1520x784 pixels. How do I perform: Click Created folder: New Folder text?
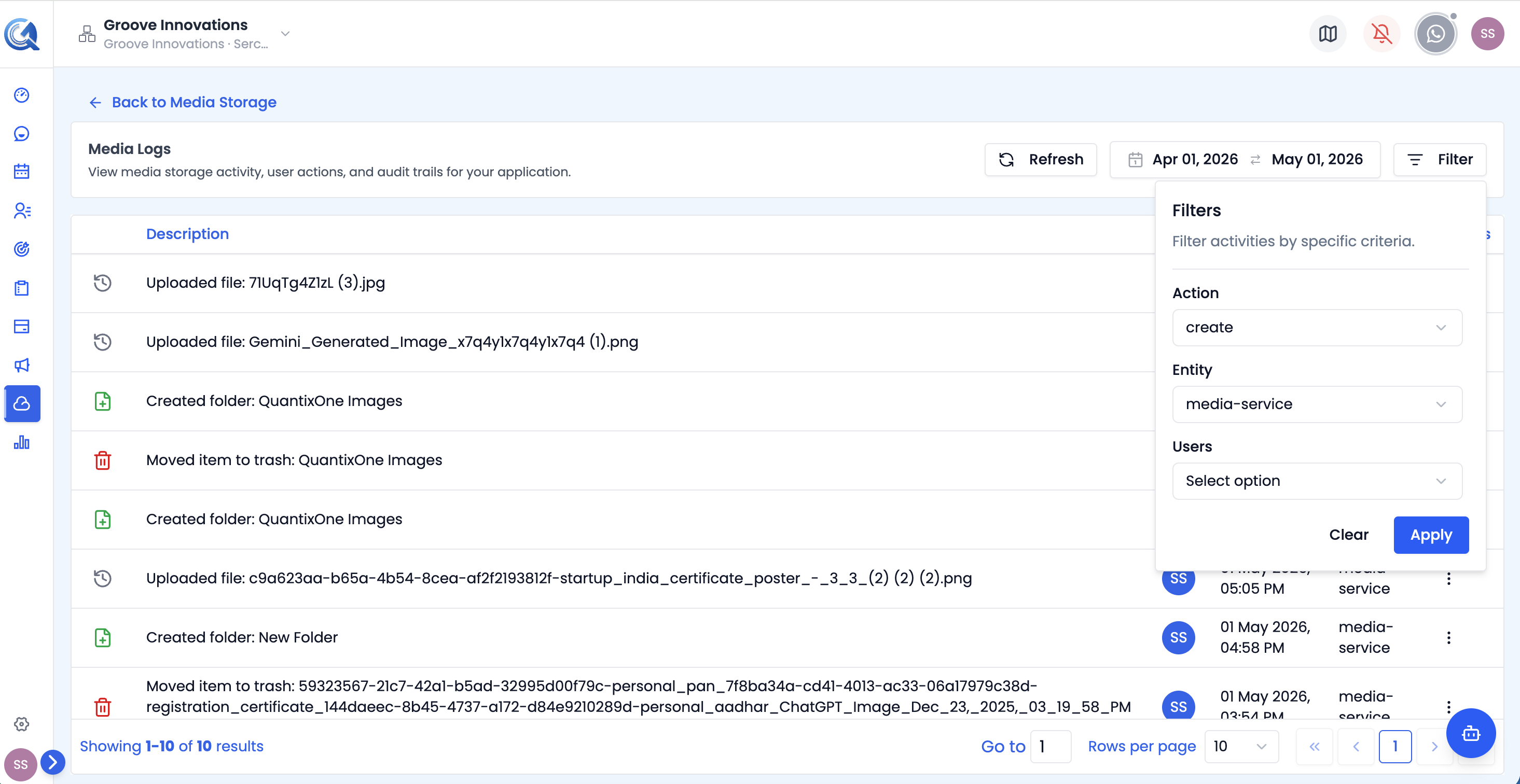click(x=241, y=638)
